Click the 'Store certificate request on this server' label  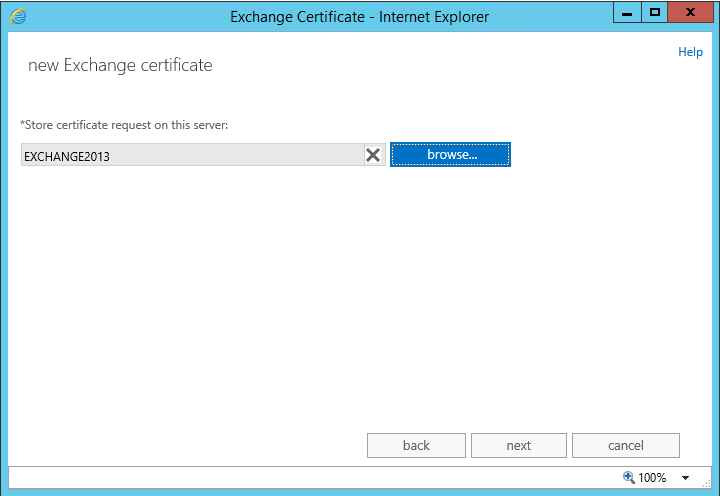[x=124, y=124]
